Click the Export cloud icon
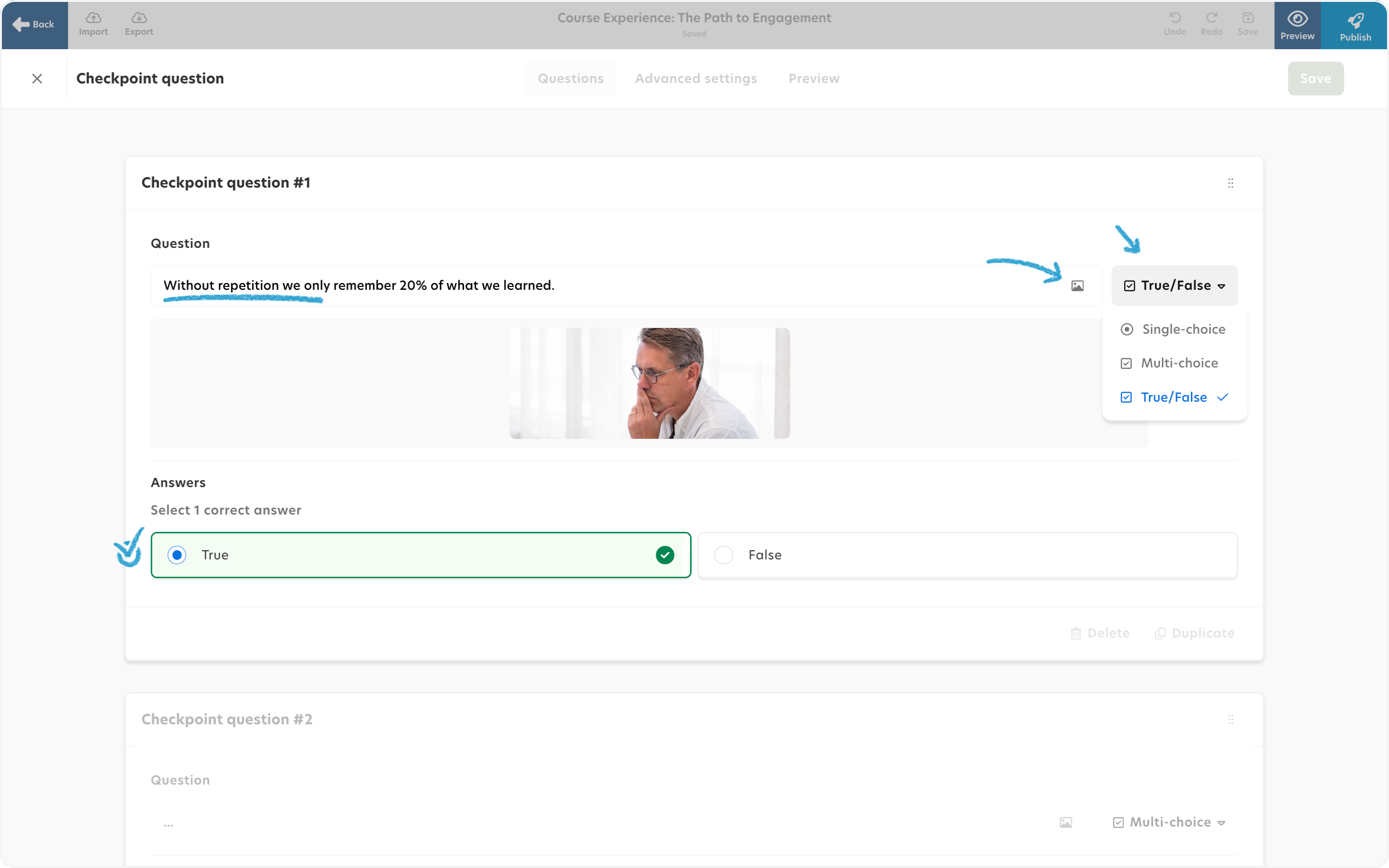 [x=139, y=18]
